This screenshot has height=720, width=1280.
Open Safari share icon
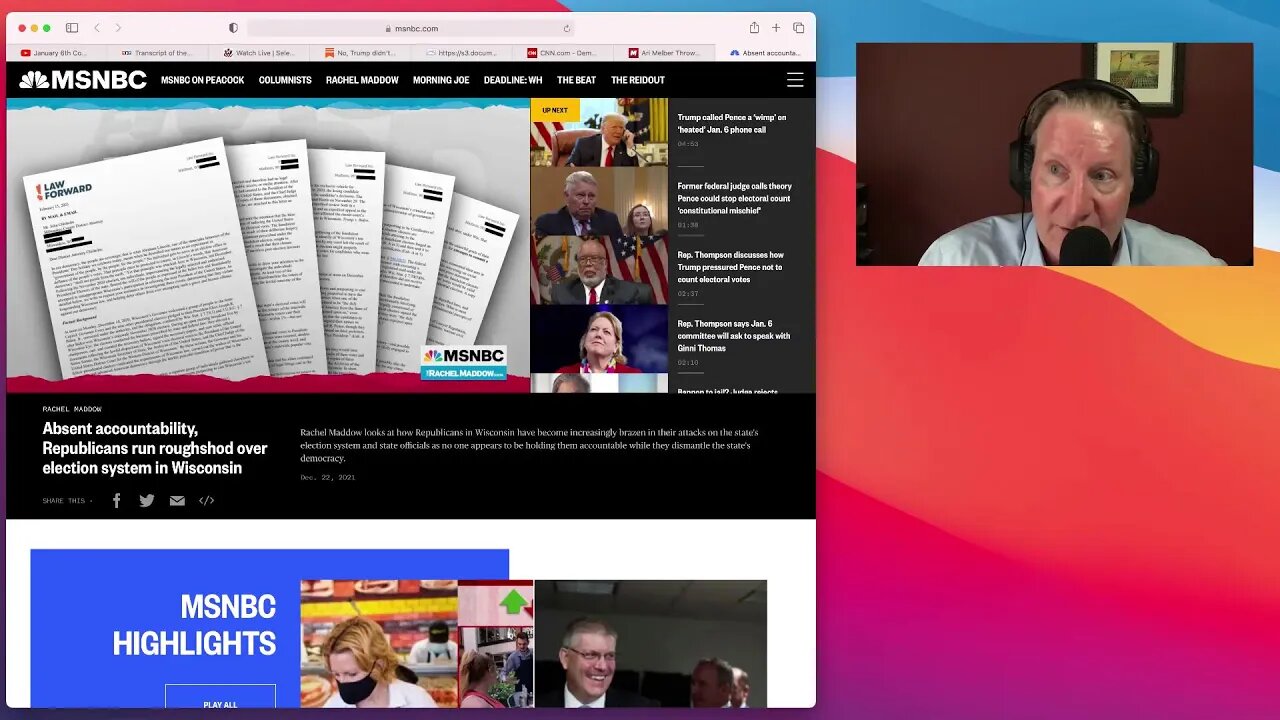tap(754, 28)
